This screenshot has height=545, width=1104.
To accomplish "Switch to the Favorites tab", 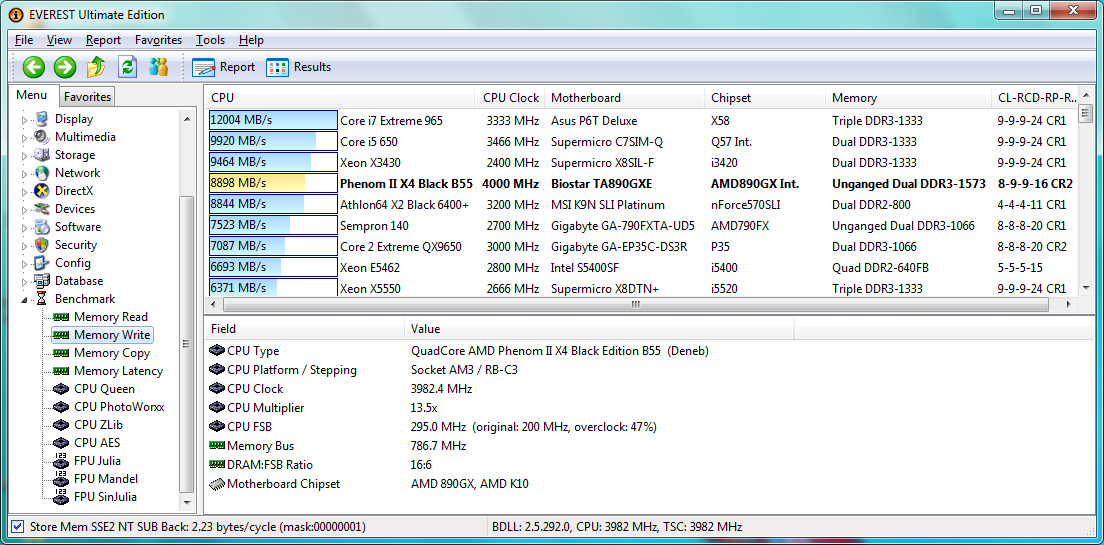I will (x=87, y=96).
